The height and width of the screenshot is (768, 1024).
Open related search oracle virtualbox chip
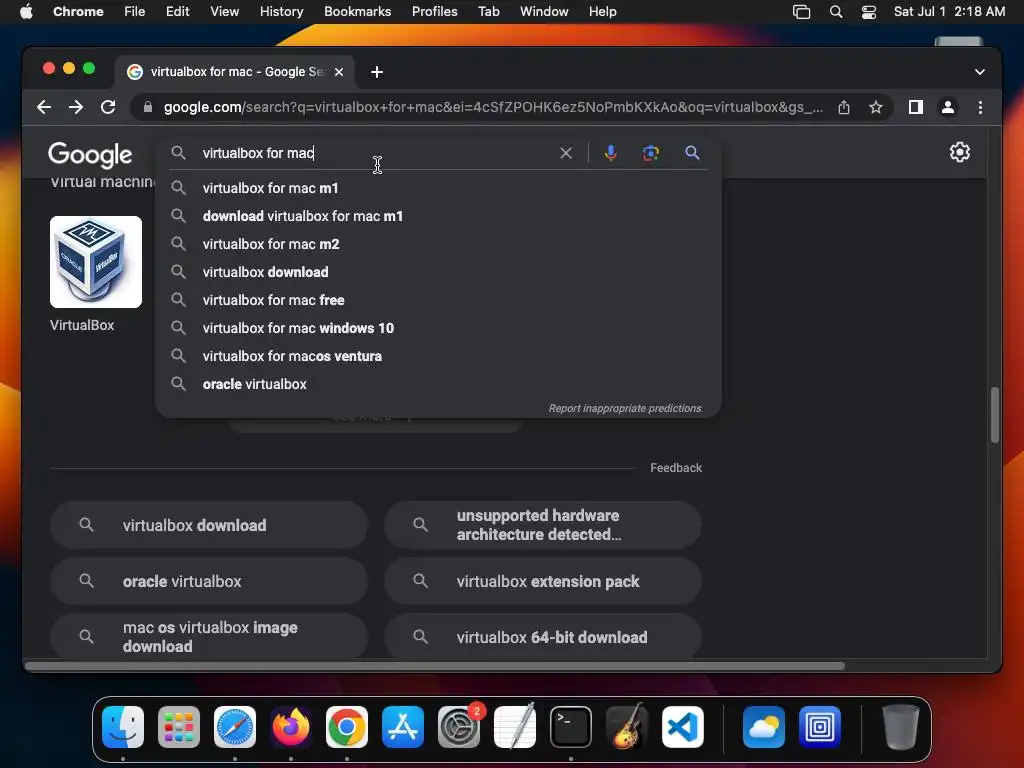tap(209, 581)
